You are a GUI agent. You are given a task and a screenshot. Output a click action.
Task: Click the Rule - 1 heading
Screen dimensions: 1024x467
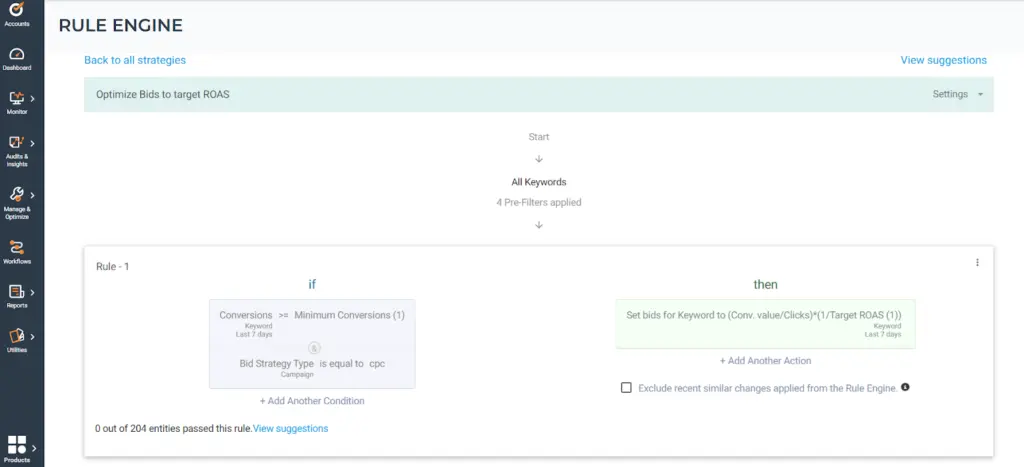[x=112, y=266]
